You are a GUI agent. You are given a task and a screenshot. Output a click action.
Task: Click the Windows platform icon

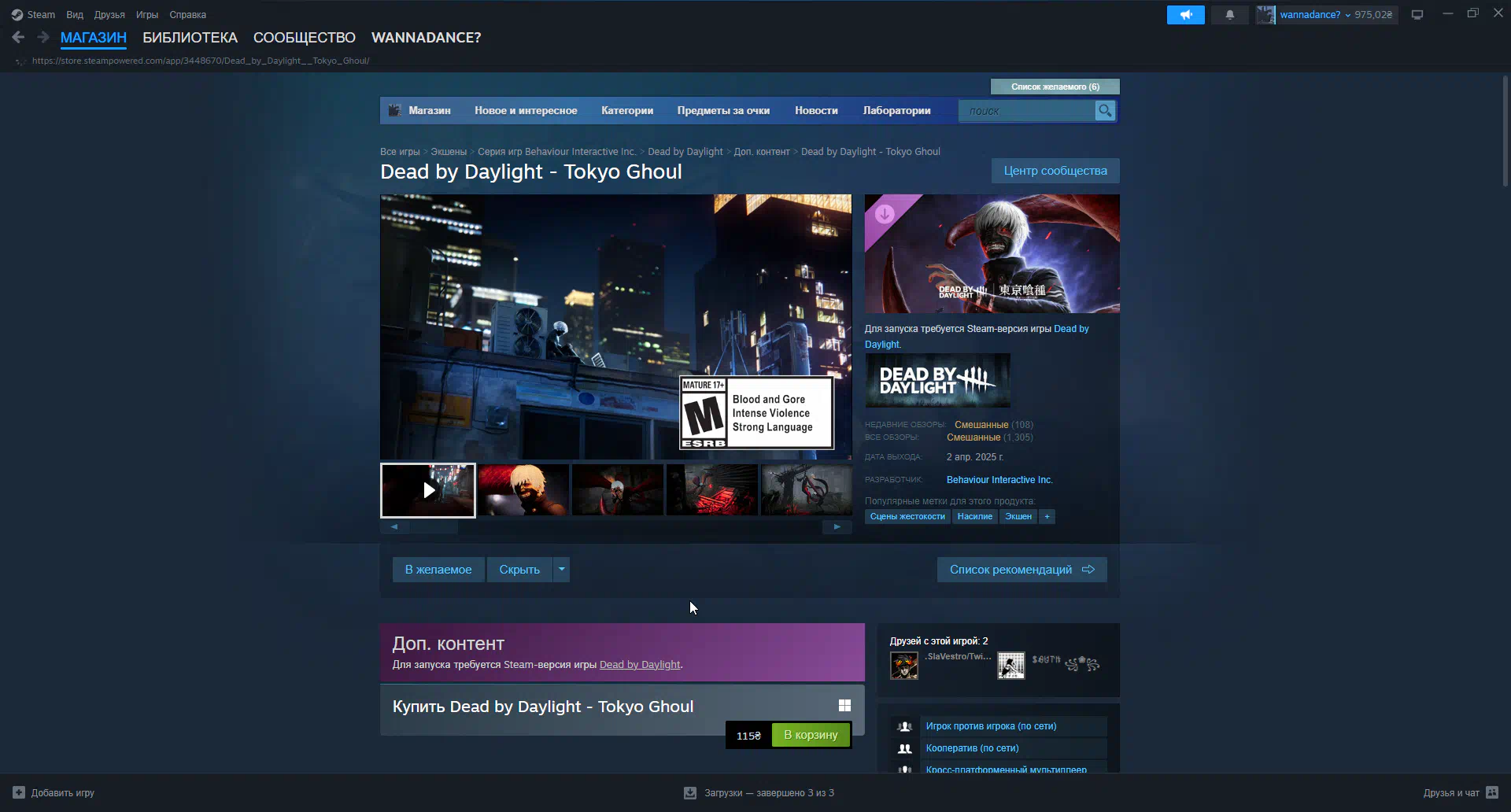[844, 706]
